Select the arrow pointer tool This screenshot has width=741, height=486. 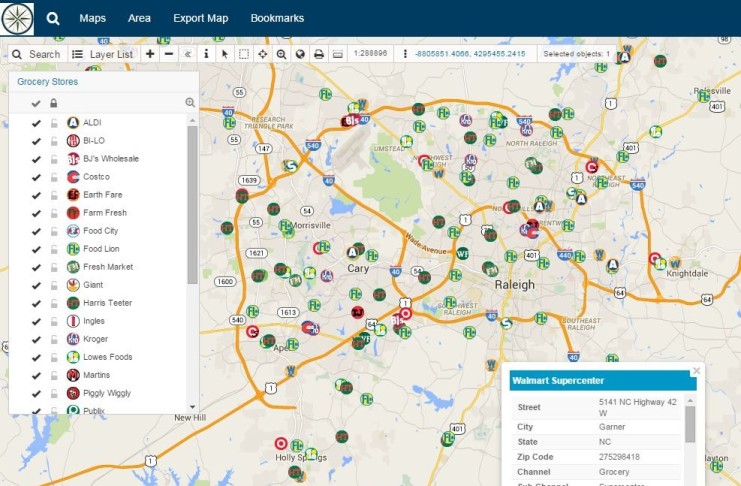tap(225, 54)
